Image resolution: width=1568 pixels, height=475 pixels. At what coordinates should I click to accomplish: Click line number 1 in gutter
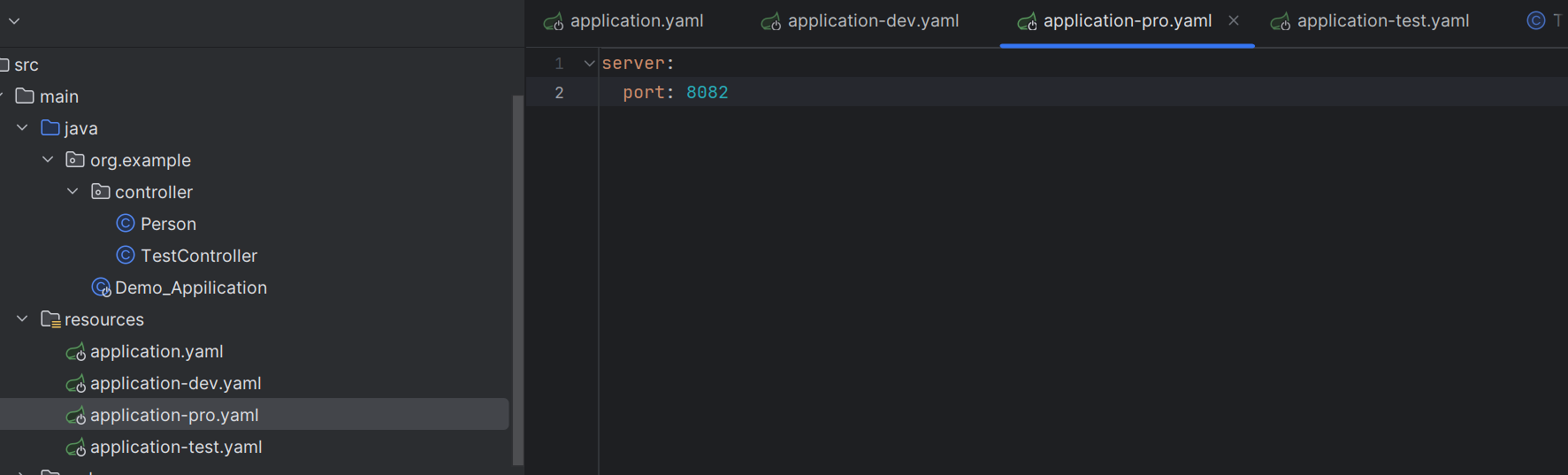point(559,64)
